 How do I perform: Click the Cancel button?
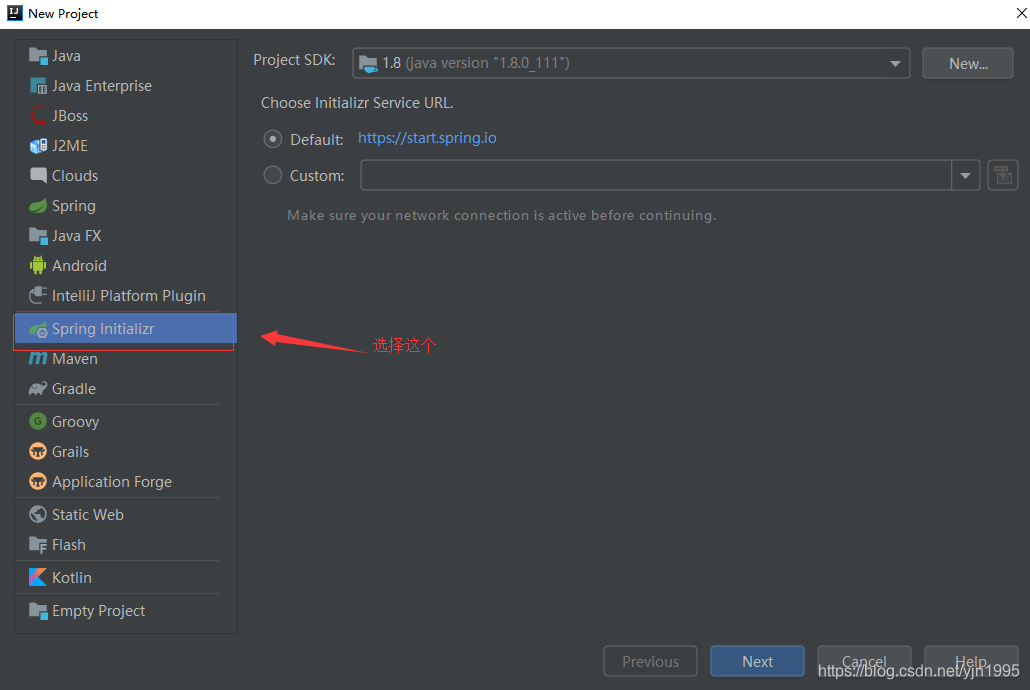coord(864,662)
